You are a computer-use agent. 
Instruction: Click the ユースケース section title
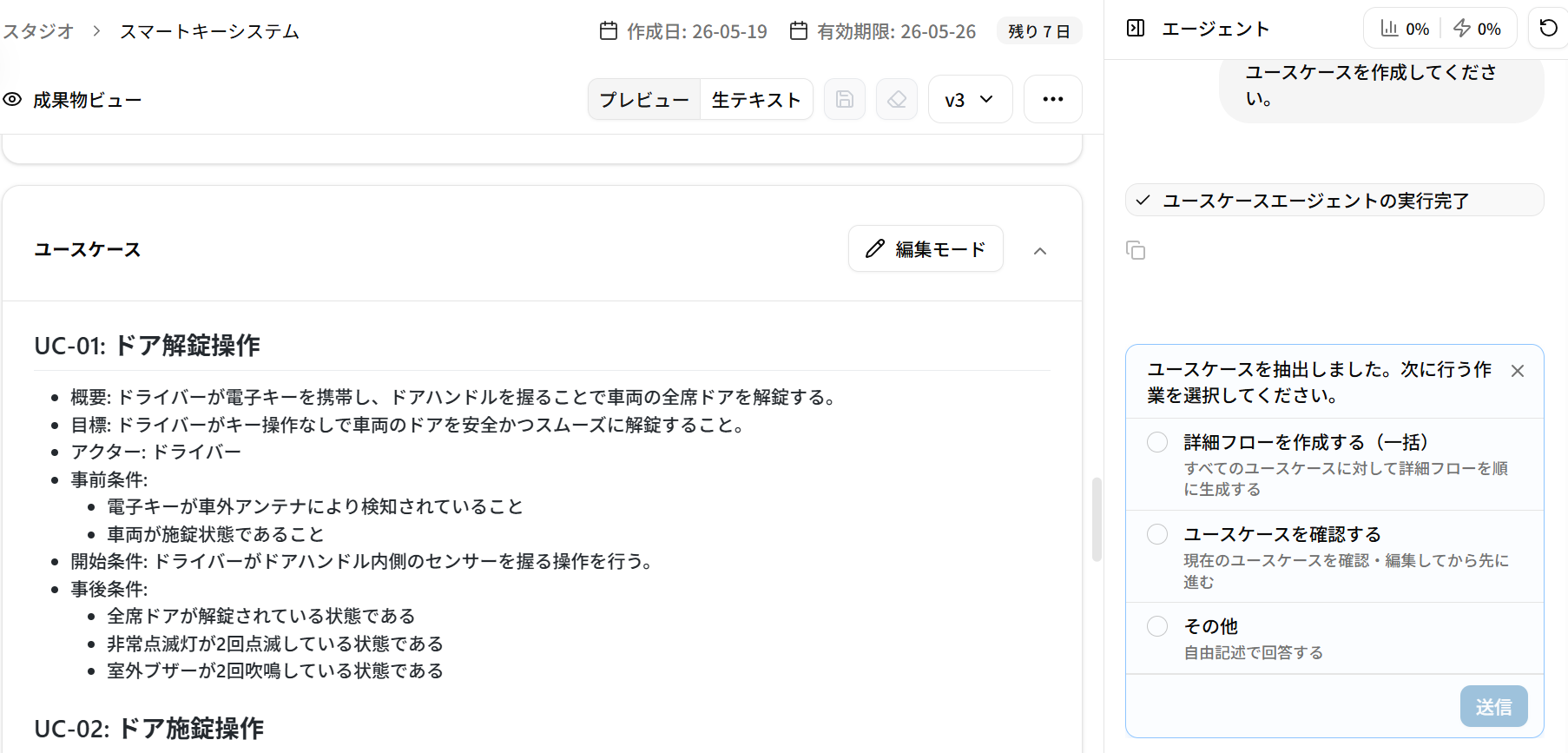point(88,249)
